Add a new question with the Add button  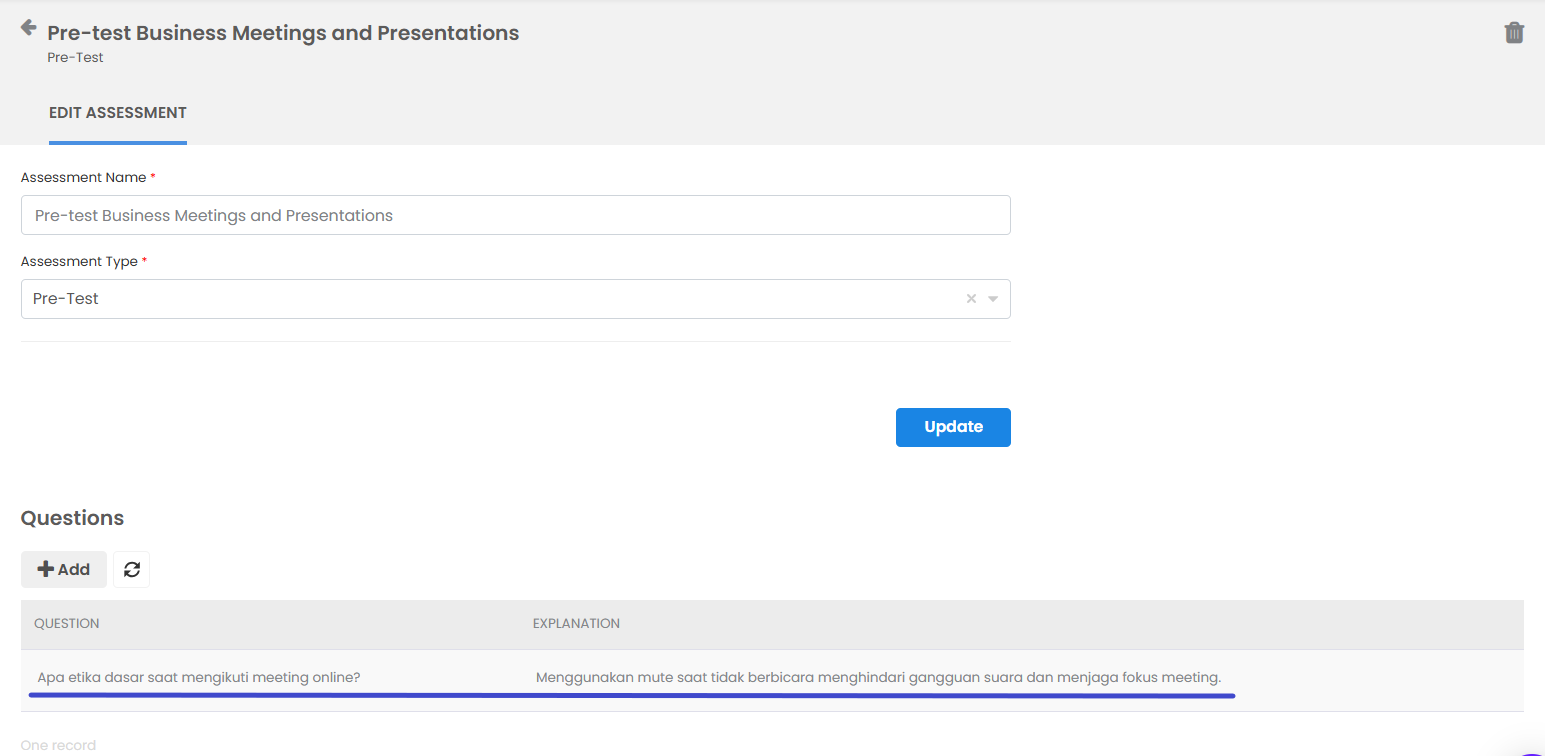[64, 570]
